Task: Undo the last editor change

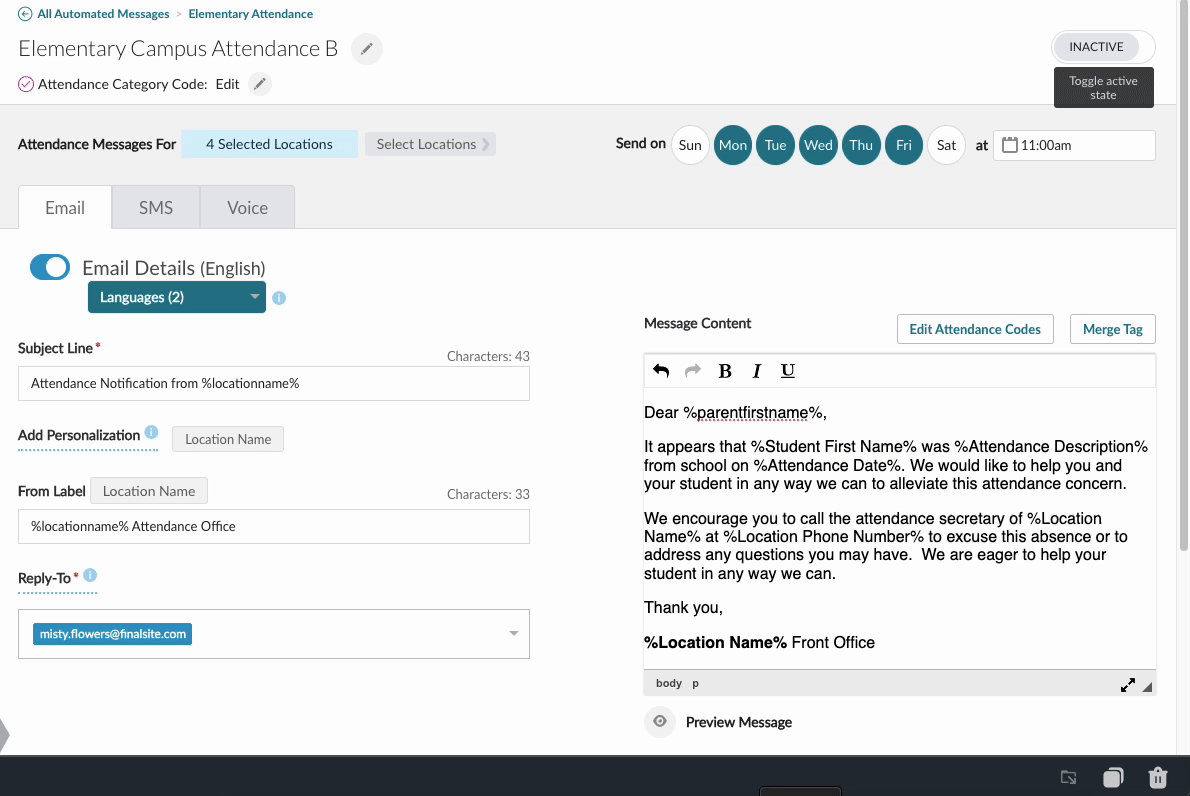Action: coord(661,371)
